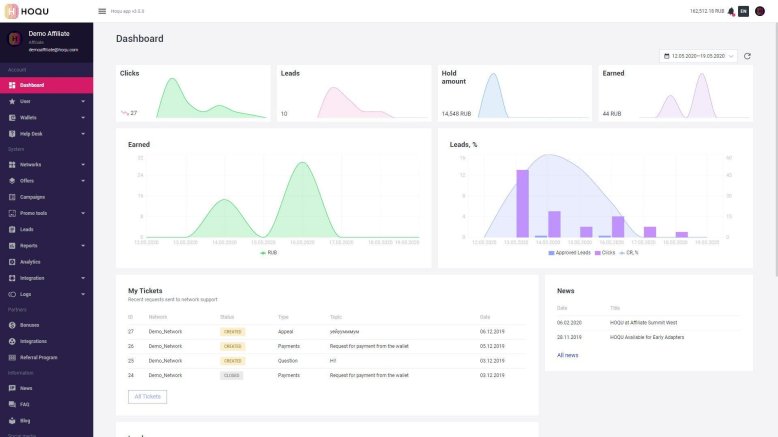Click the FAQ sidebar icon
Viewport: 778px width, 437px height.
tap(12, 404)
